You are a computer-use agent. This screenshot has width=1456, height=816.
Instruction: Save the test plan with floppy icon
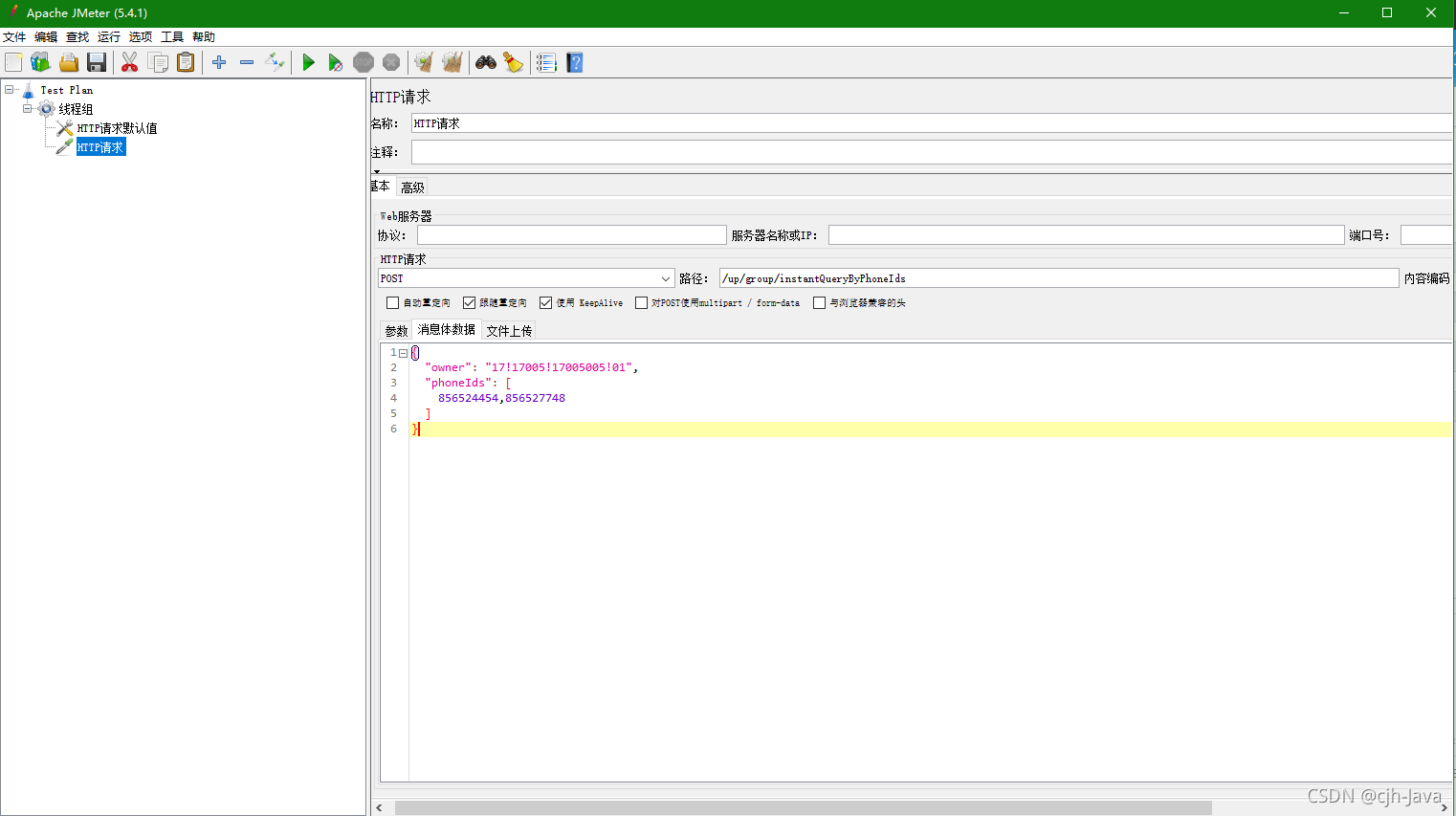97,62
